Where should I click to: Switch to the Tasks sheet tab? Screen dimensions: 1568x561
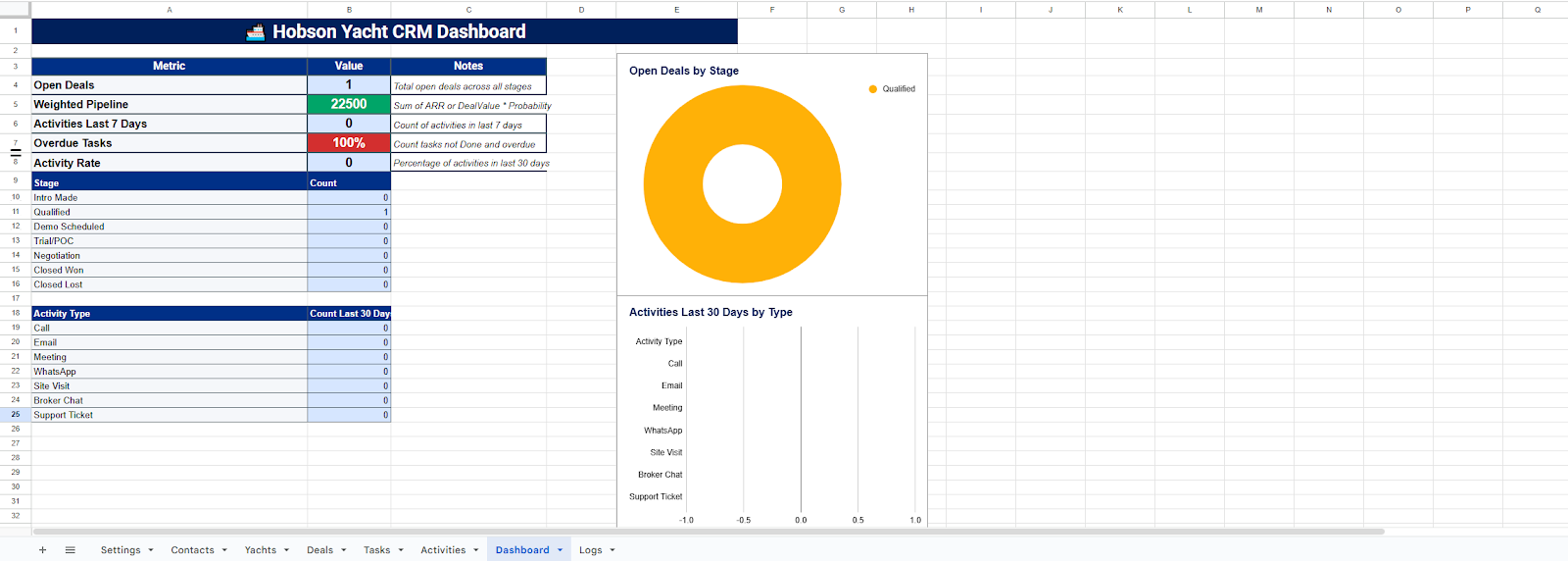pos(376,550)
